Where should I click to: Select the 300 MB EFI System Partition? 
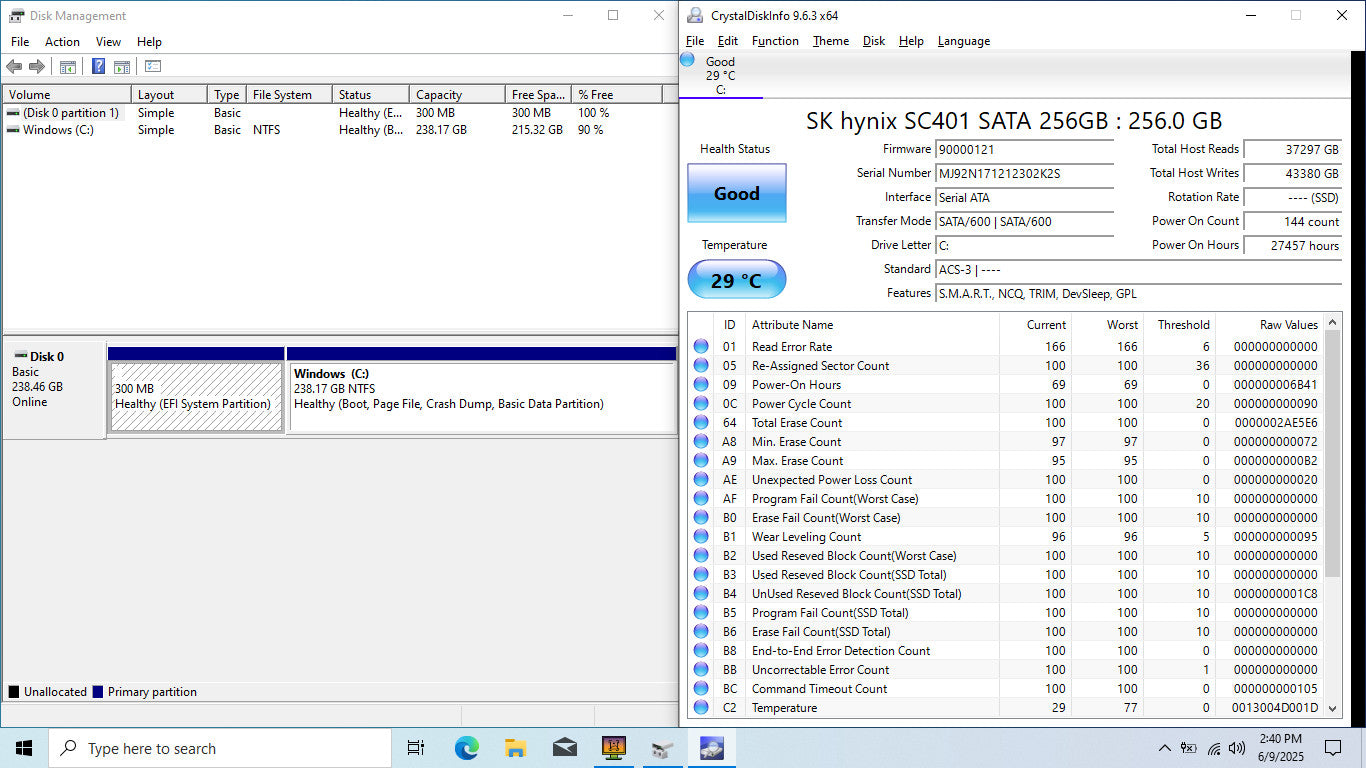click(x=196, y=396)
